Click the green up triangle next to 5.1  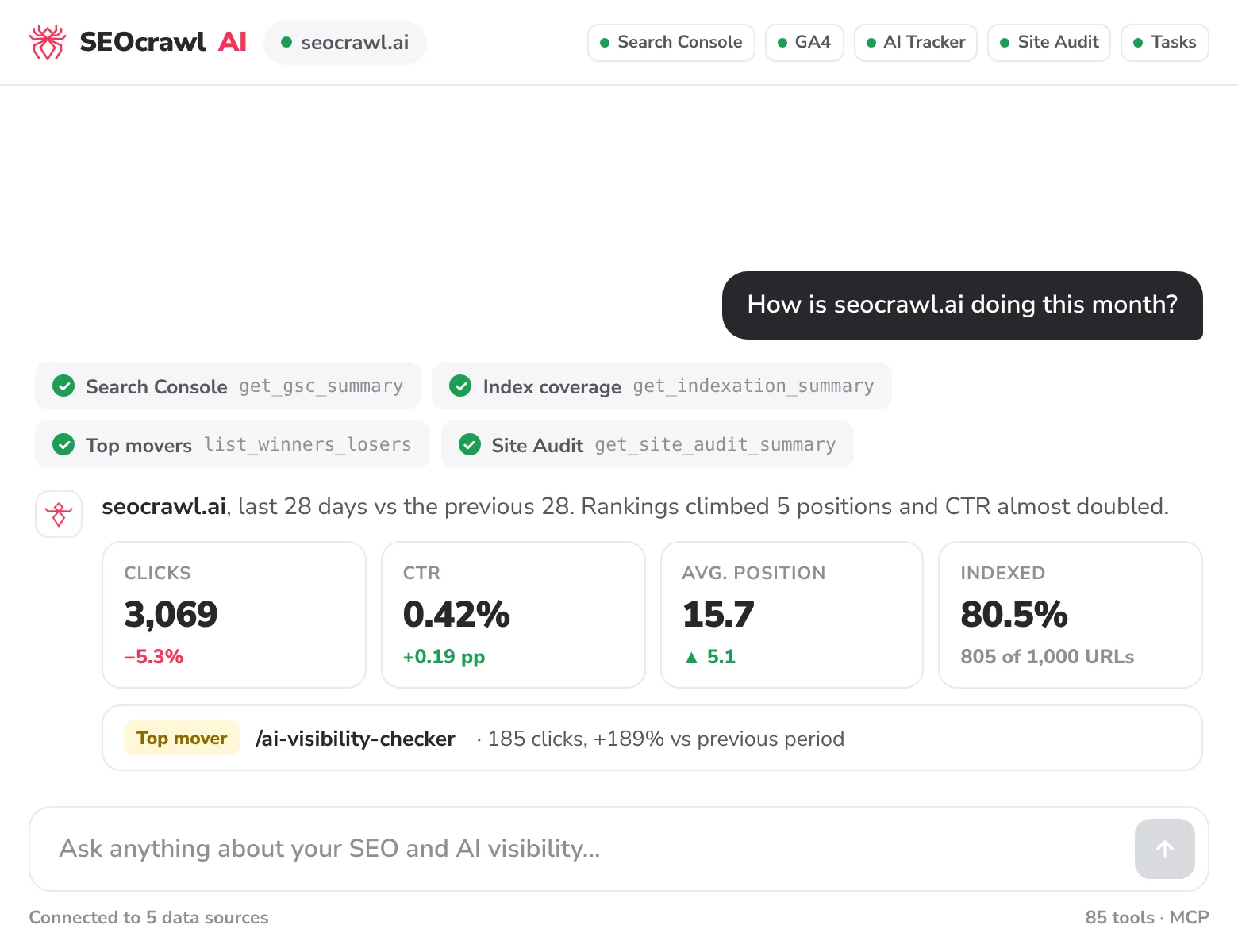[x=691, y=657]
